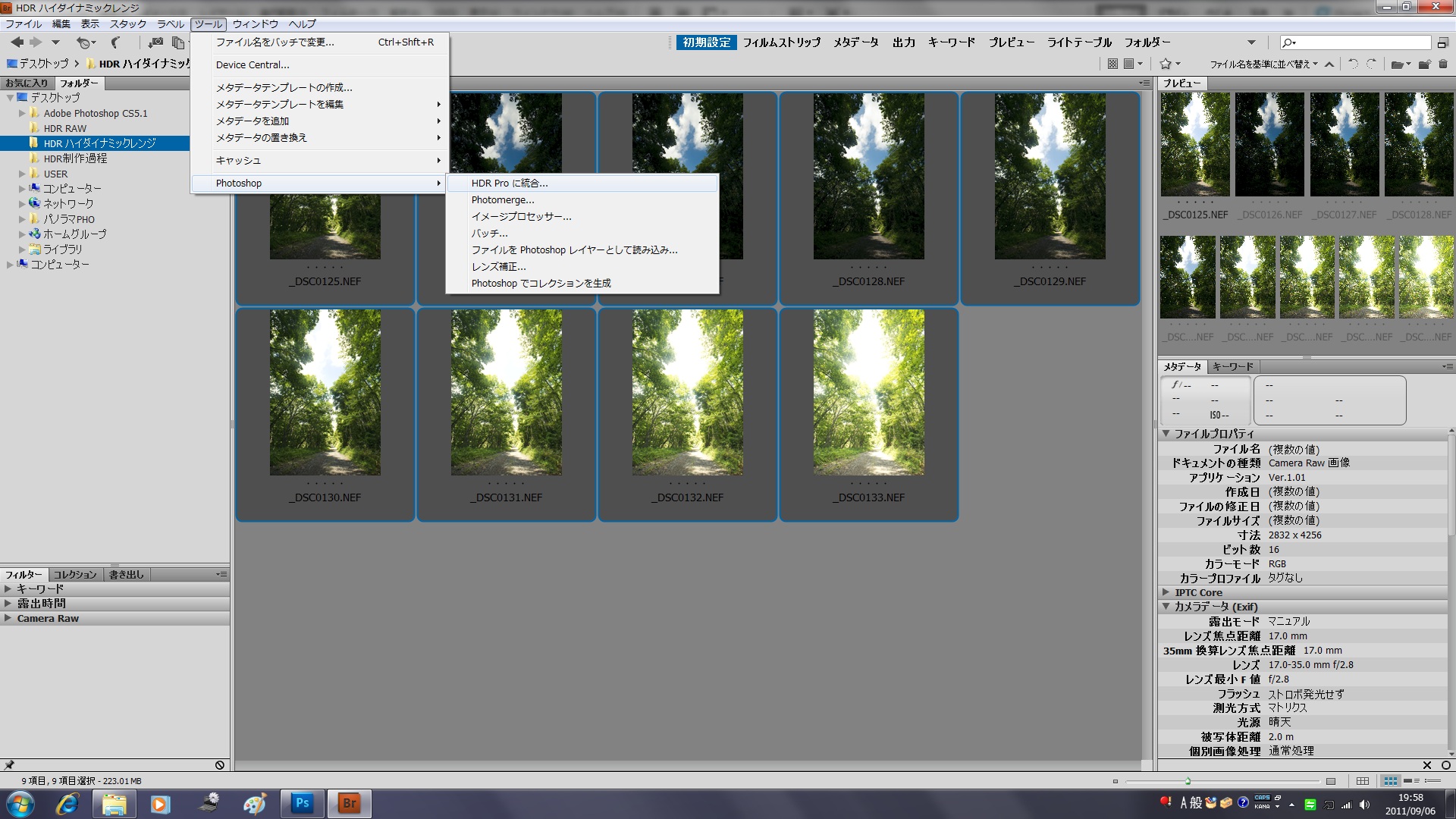
Task: Click the boomerang return-to-Photoshop icon
Action: tap(115, 42)
